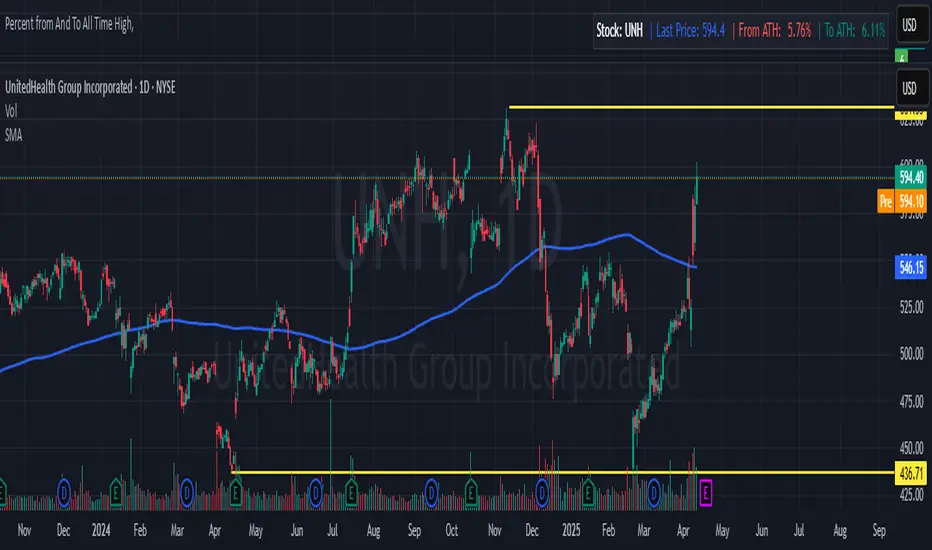Click the 'Last Price: 594.4' table cell
The image size is (932, 550).
tap(691, 30)
